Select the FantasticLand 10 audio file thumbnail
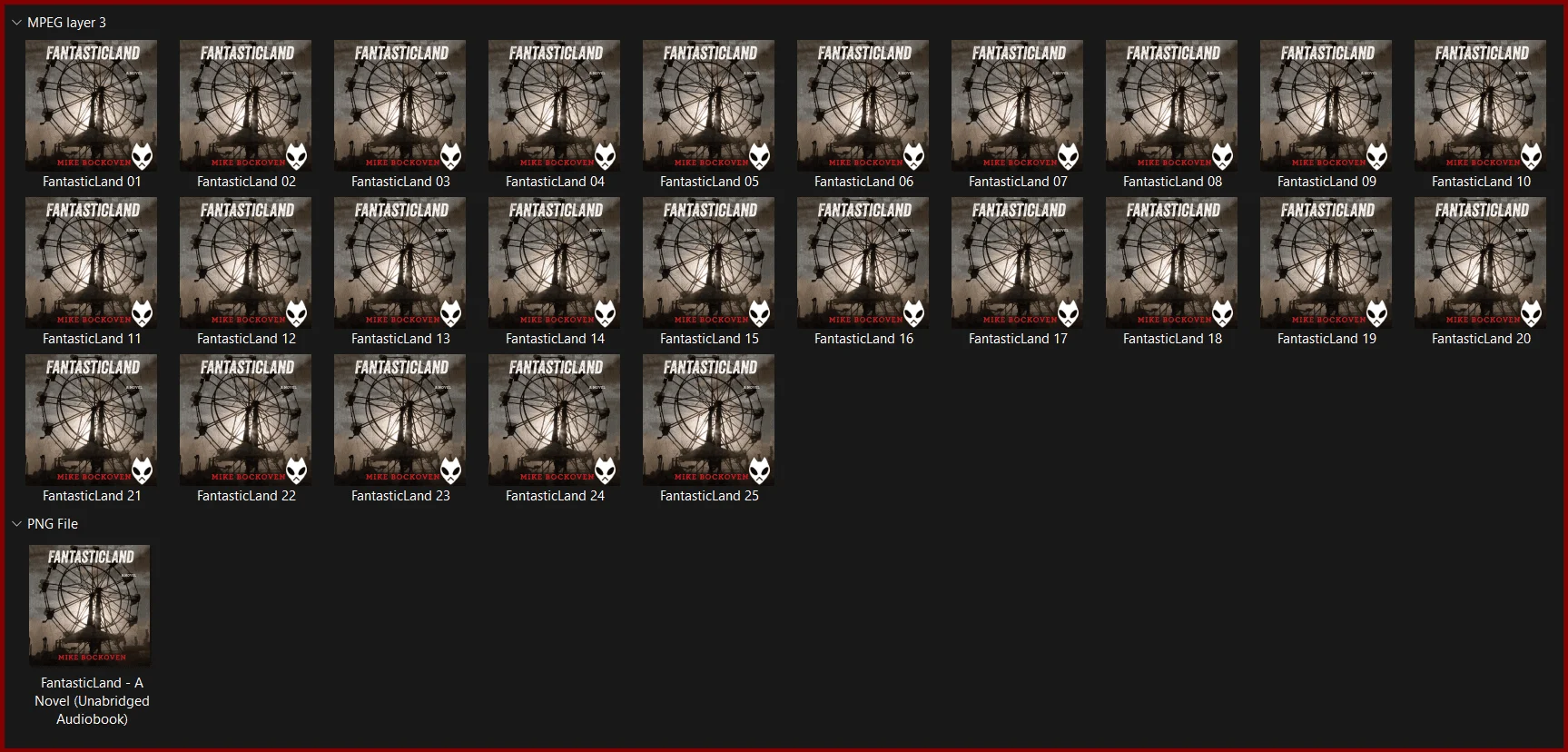This screenshot has width=1568, height=752. click(x=1481, y=105)
